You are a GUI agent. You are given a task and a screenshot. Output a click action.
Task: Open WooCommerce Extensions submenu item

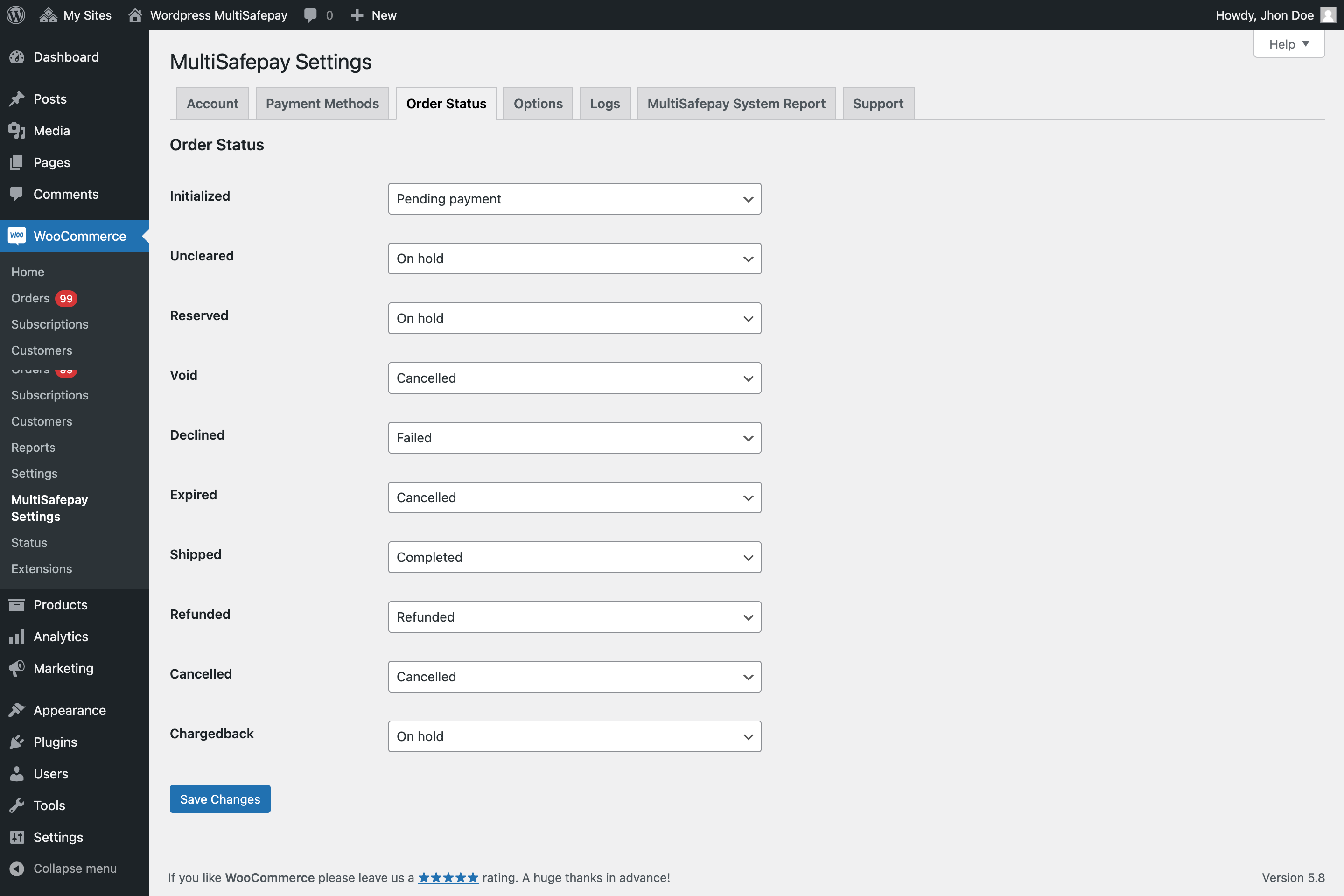[42, 568]
